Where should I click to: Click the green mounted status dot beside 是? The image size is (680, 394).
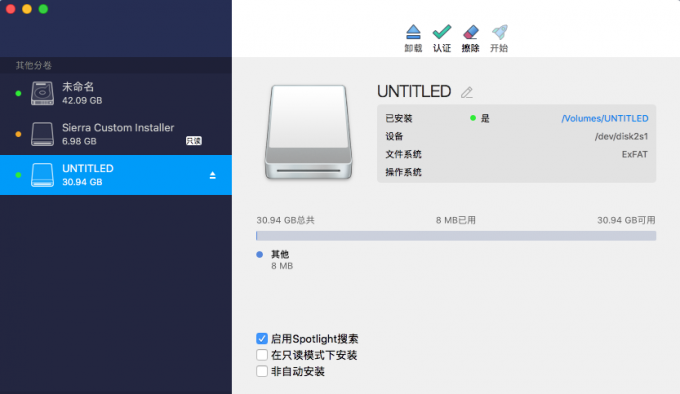click(473, 118)
